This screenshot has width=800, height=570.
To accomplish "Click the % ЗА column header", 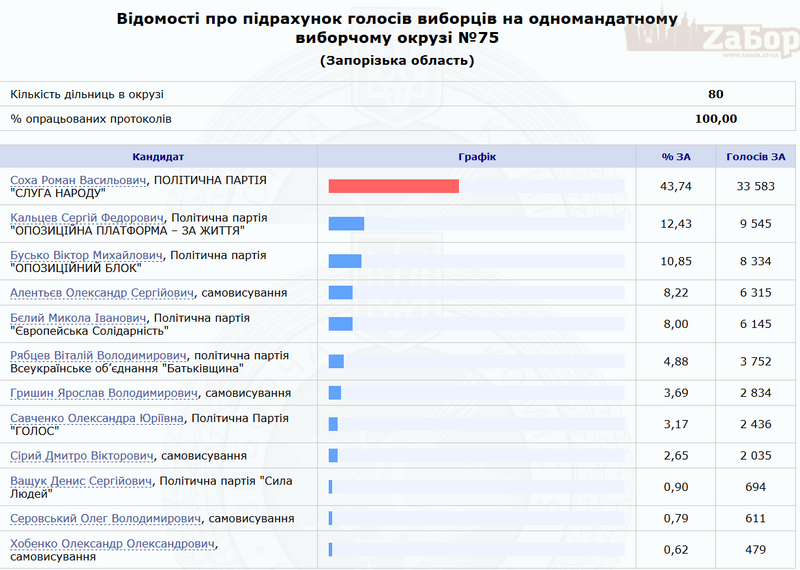I will [x=676, y=156].
